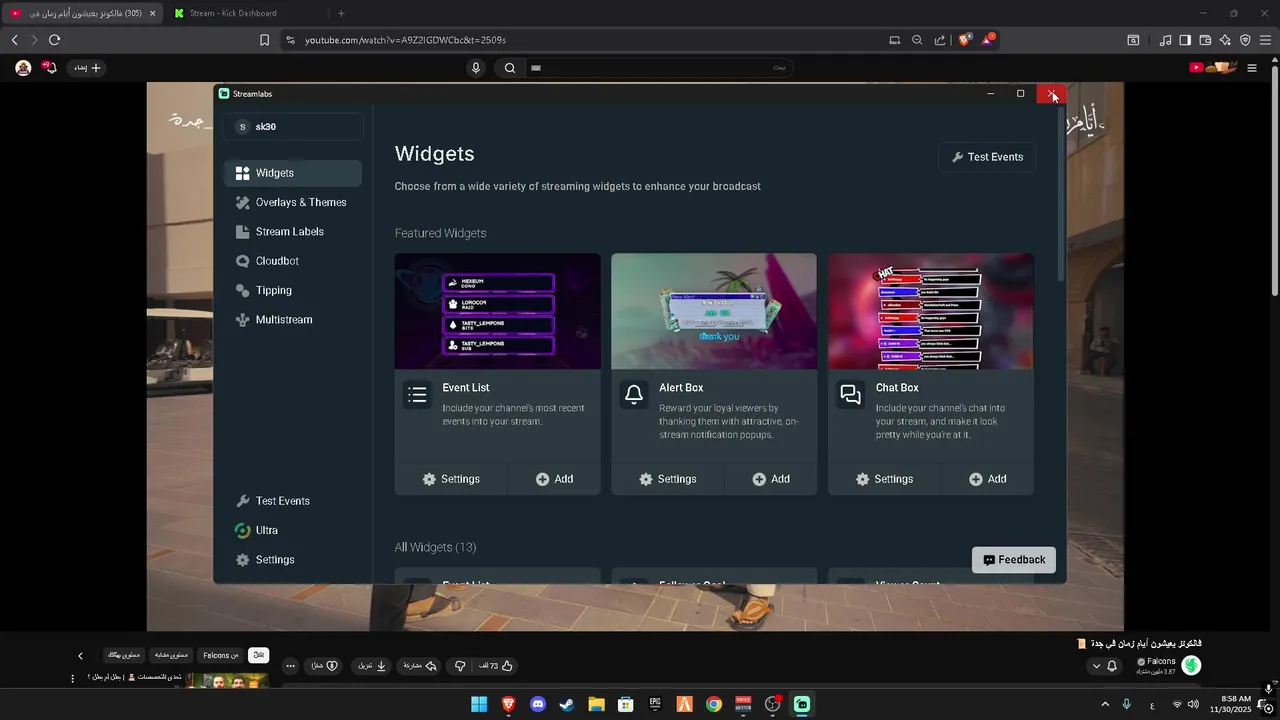The width and height of the screenshot is (1280, 720).
Task: Add the Chat Box widget
Action: click(x=988, y=479)
